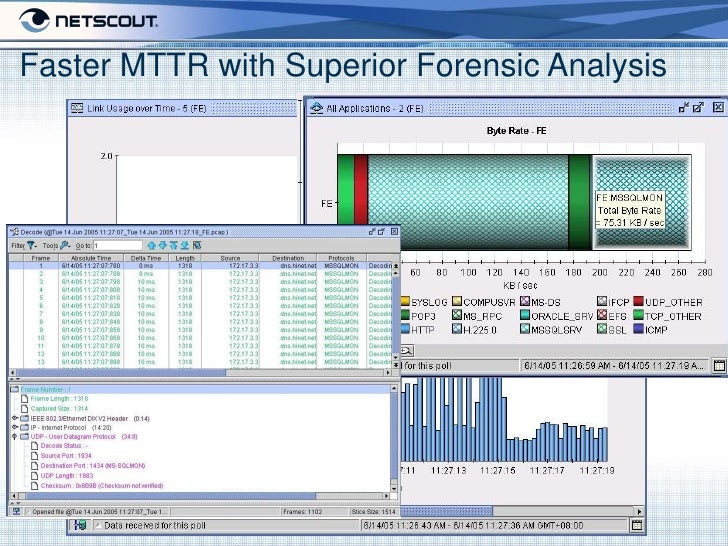Sort by the Delta Time column header

(146, 258)
